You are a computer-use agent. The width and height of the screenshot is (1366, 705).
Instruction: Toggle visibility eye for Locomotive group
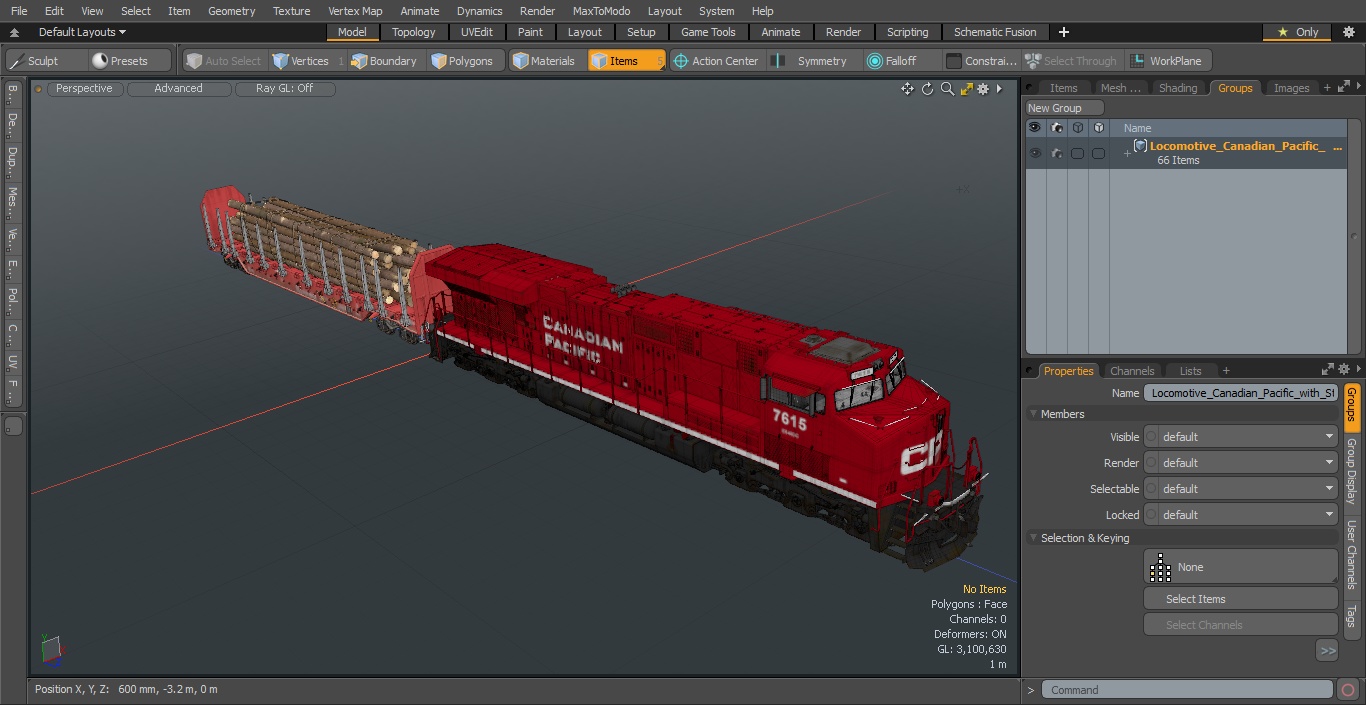point(1035,153)
